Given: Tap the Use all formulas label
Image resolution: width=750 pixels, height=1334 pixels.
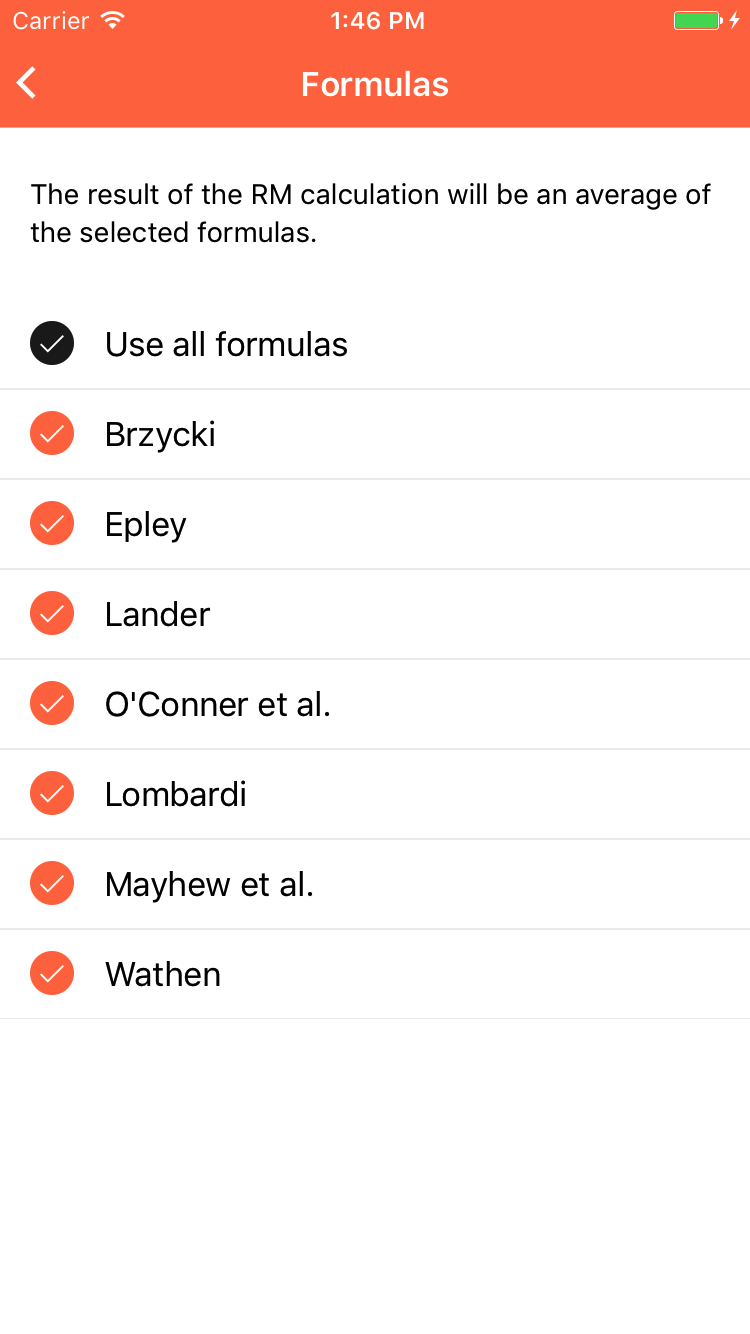Looking at the screenshot, I should point(226,344).
